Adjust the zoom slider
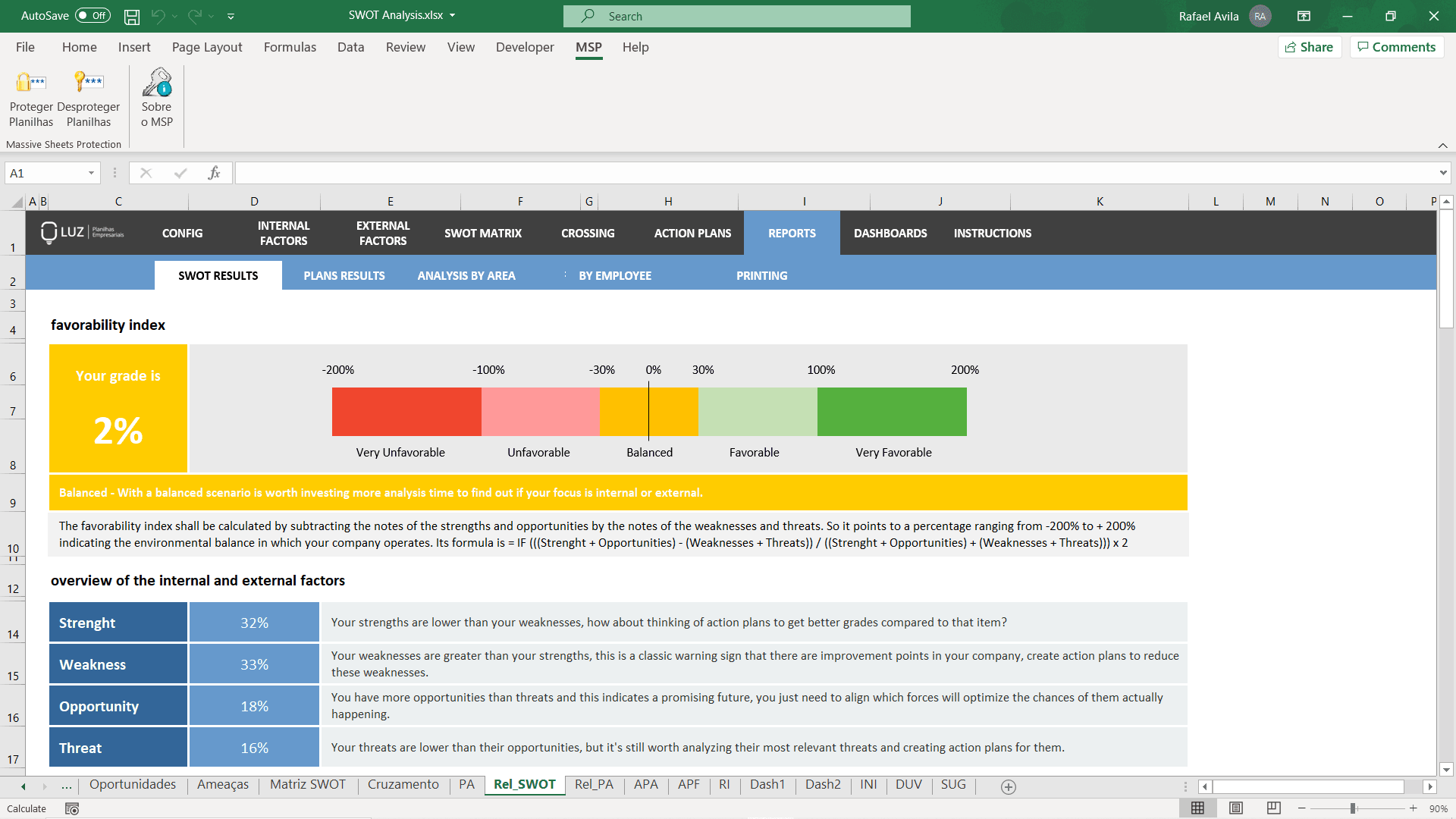 [x=1352, y=808]
